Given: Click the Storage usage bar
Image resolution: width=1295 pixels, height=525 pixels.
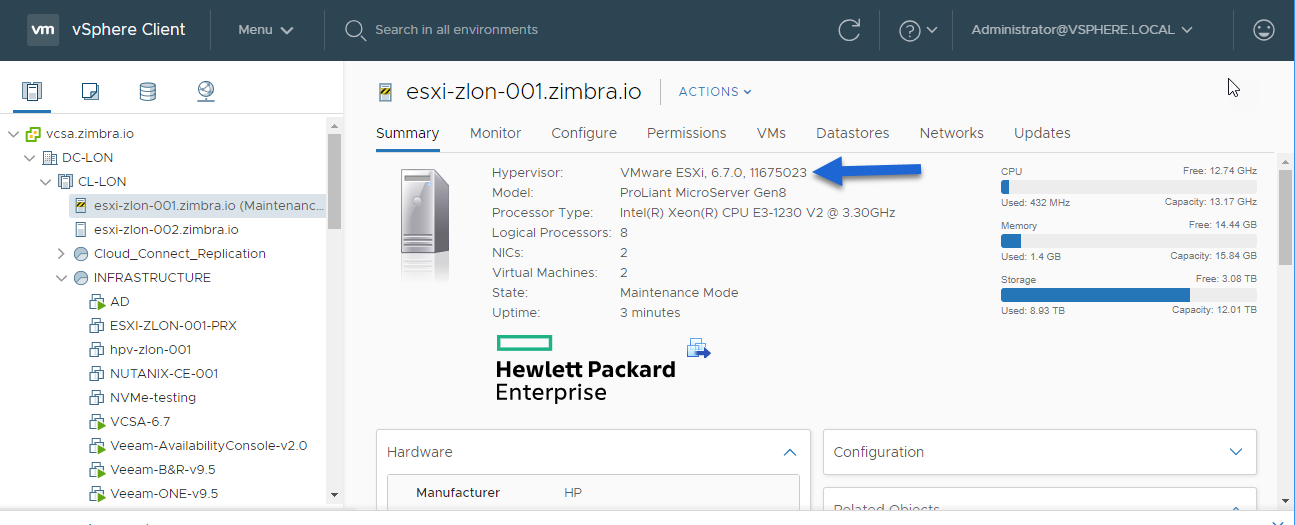Looking at the screenshot, I should click(1128, 295).
